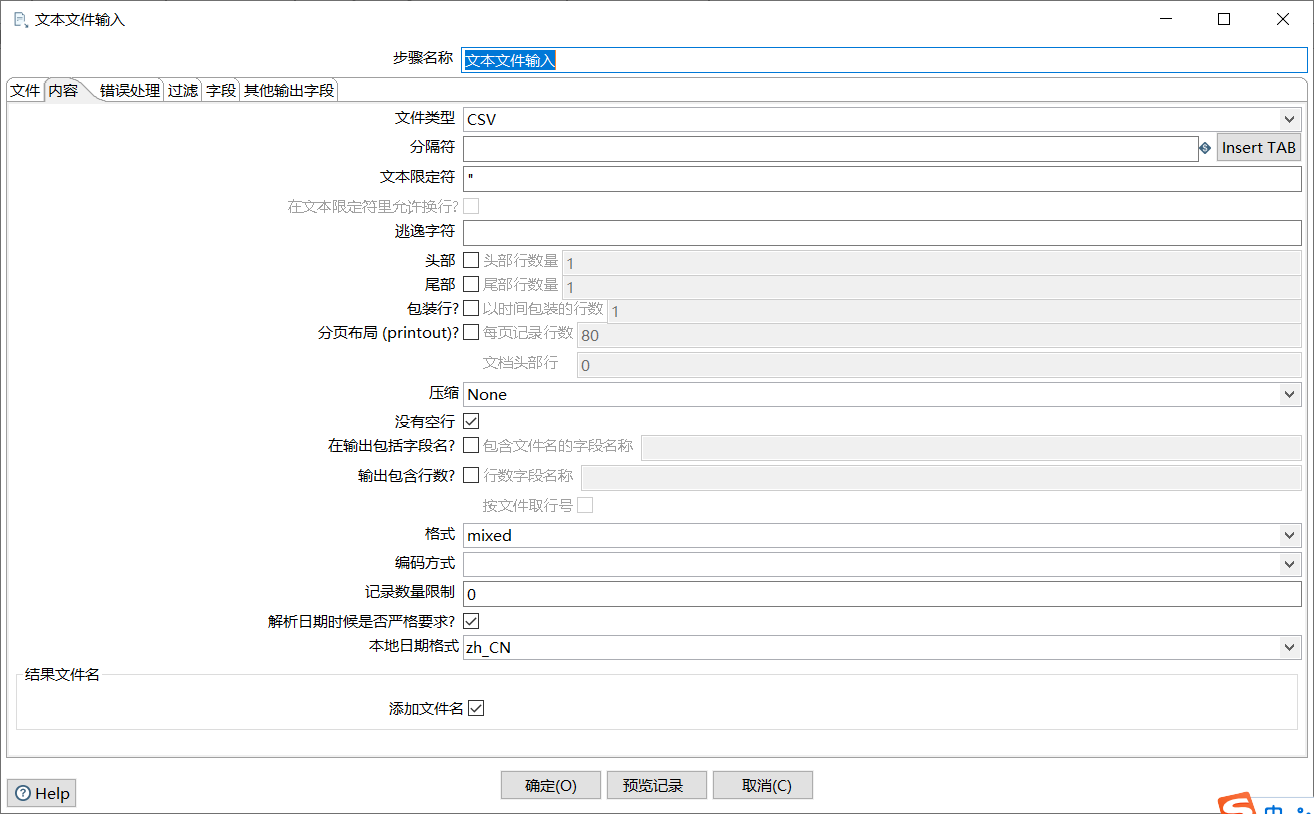Open the 本地日期格式 dropdown
Viewport: 1314px width, 814px height.
(x=1290, y=647)
